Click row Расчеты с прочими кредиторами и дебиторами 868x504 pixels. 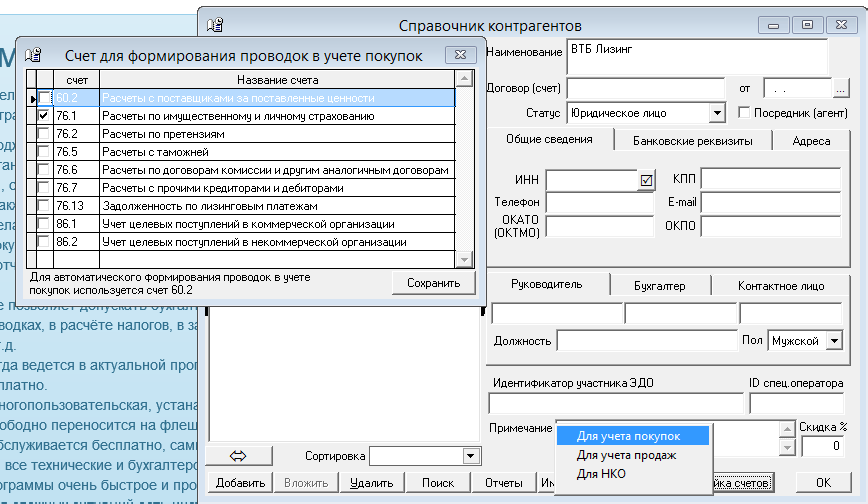pos(240,188)
